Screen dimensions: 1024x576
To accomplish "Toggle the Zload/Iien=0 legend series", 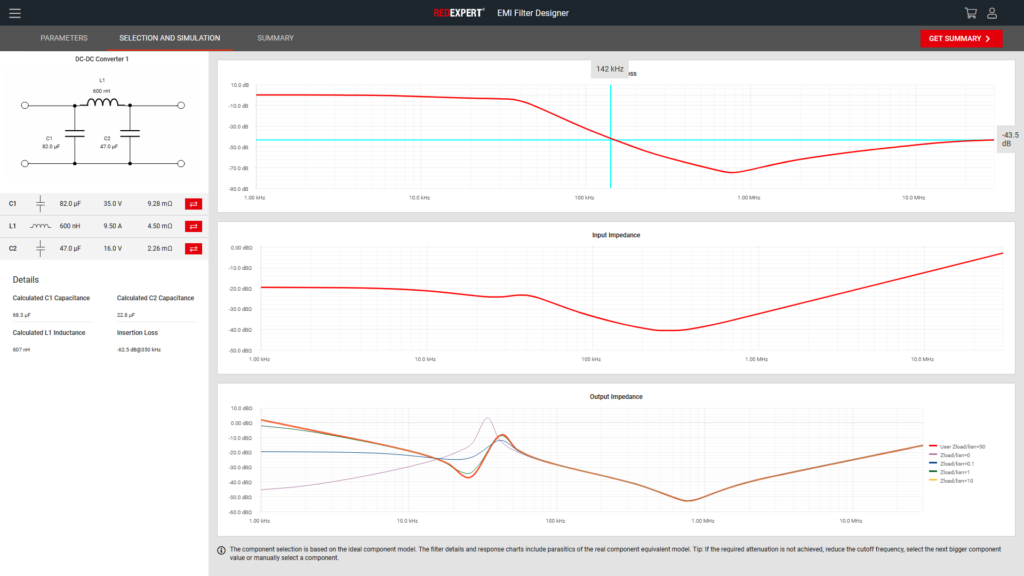I will [x=955, y=455].
